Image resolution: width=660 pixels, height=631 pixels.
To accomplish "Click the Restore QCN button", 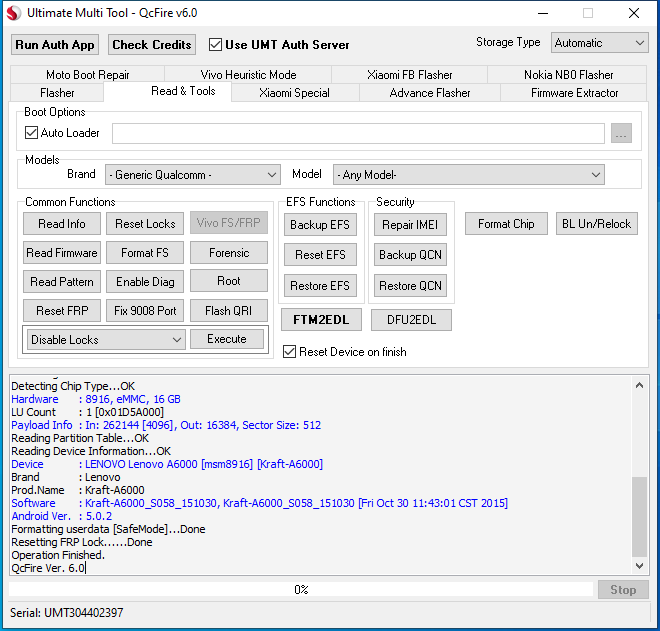I will (x=410, y=286).
